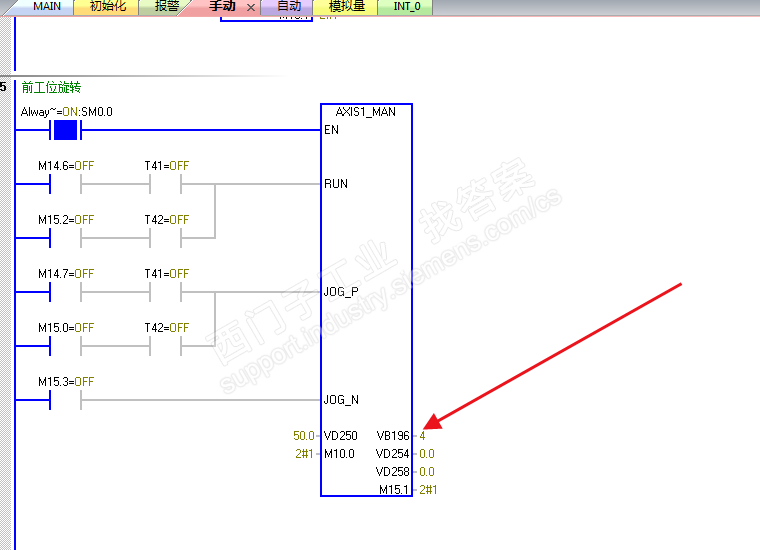The width and height of the screenshot is (760, 550).
Task: Select the M15.1 output parameter
Action: (x=394, y=490)
